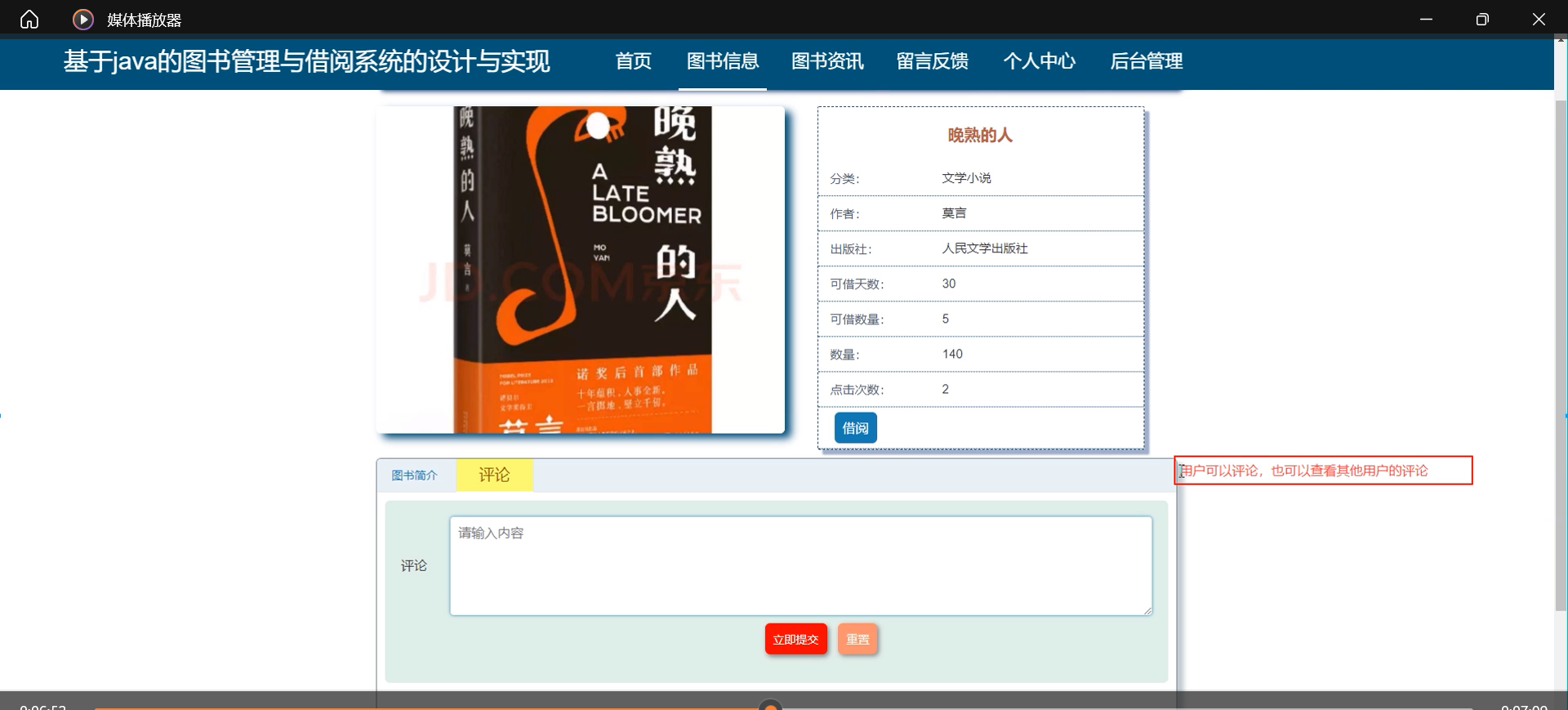This screenshot has width=1568, height=710.
Task: Click the 数量 value 140
Action: 952,354
